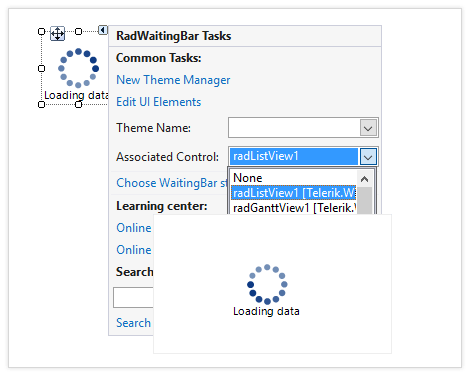
Task: Click the Associated Control: label
Action: click(x=167, y=157)
